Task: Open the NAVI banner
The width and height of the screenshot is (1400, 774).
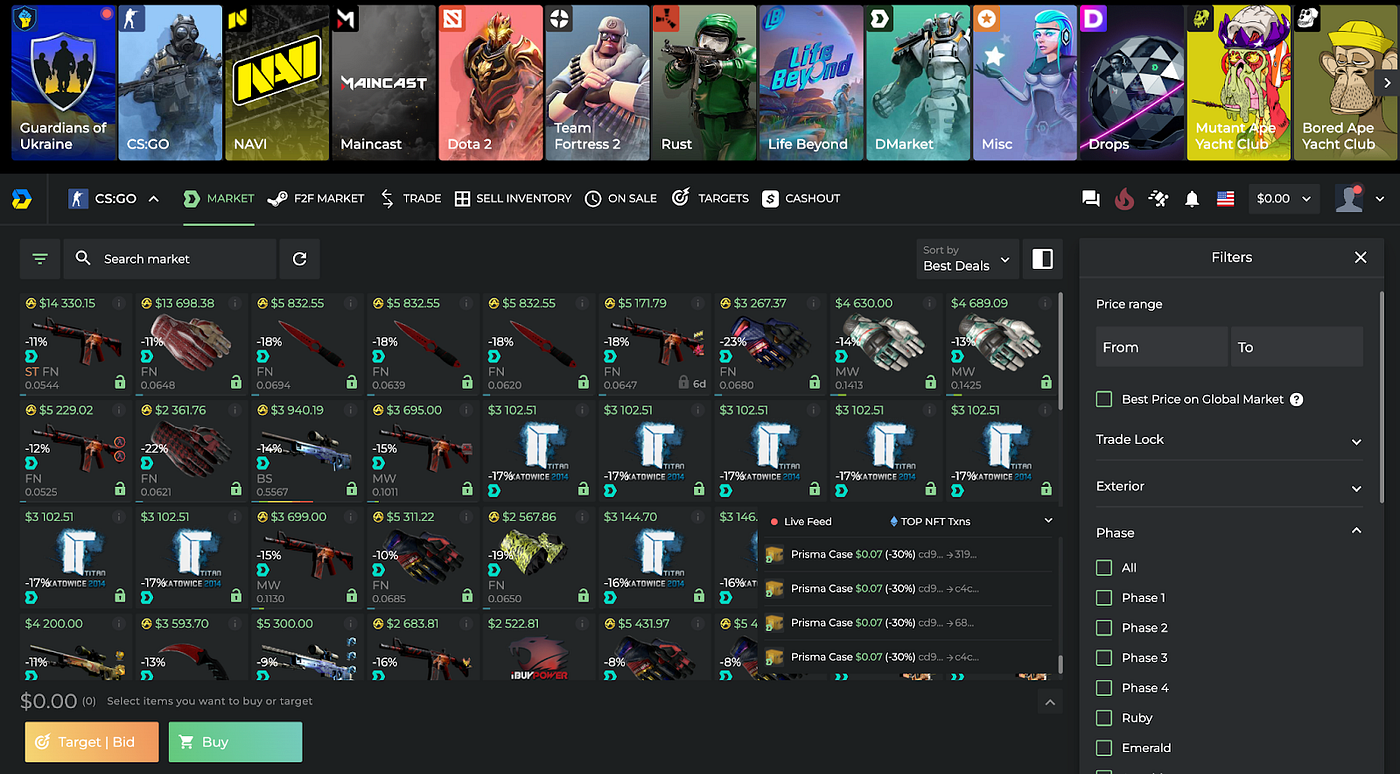Action: click(277, 82)
